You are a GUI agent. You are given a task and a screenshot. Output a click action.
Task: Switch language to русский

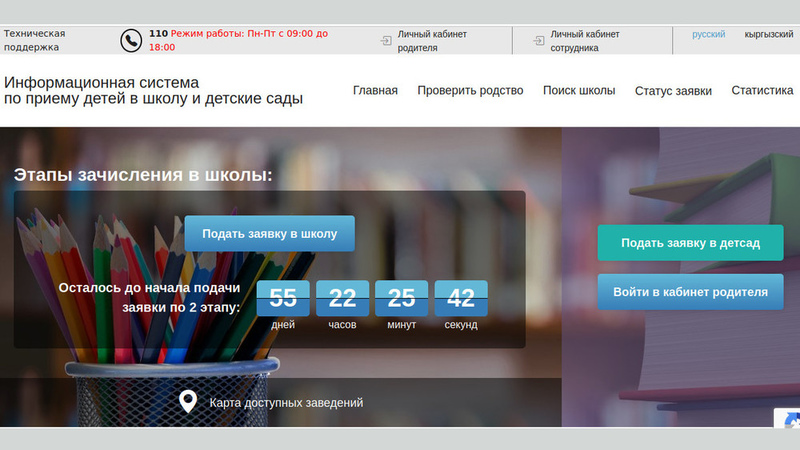pos(709,34)
